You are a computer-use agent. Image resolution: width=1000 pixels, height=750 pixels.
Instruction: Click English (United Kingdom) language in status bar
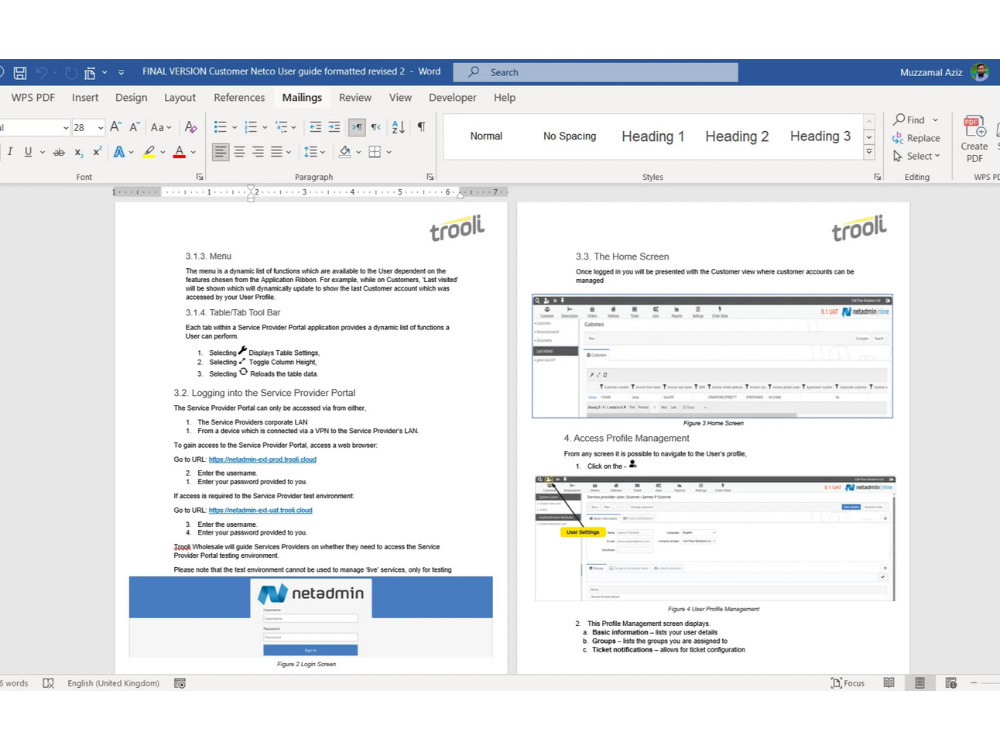pyautogui.click(x=114, y=683)
